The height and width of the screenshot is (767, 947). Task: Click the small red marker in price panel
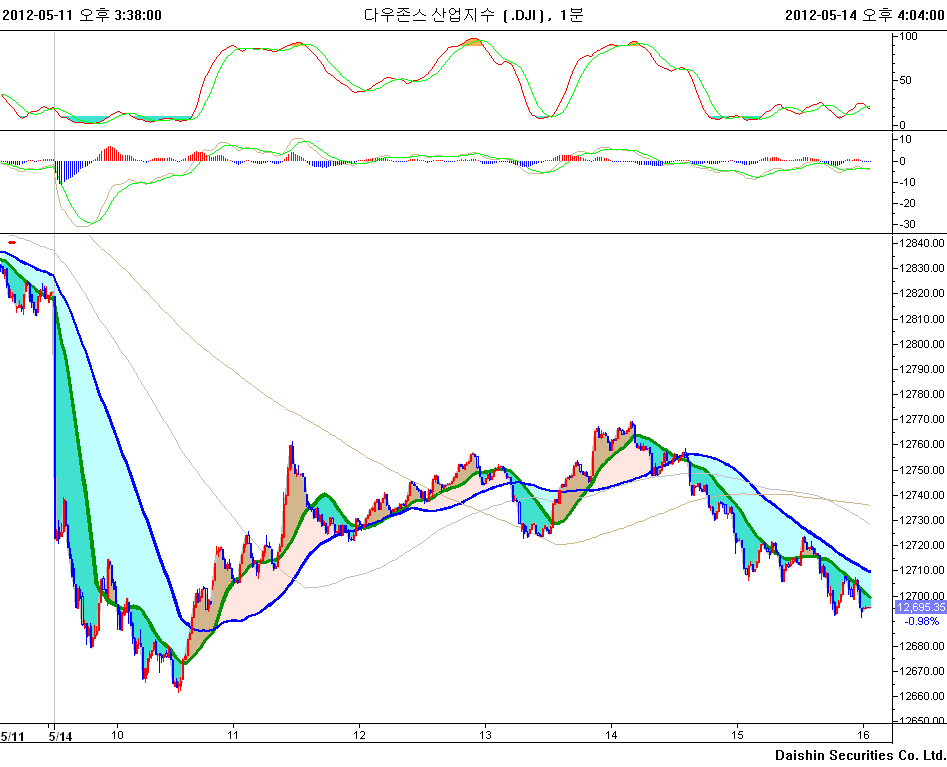[12, 241]
